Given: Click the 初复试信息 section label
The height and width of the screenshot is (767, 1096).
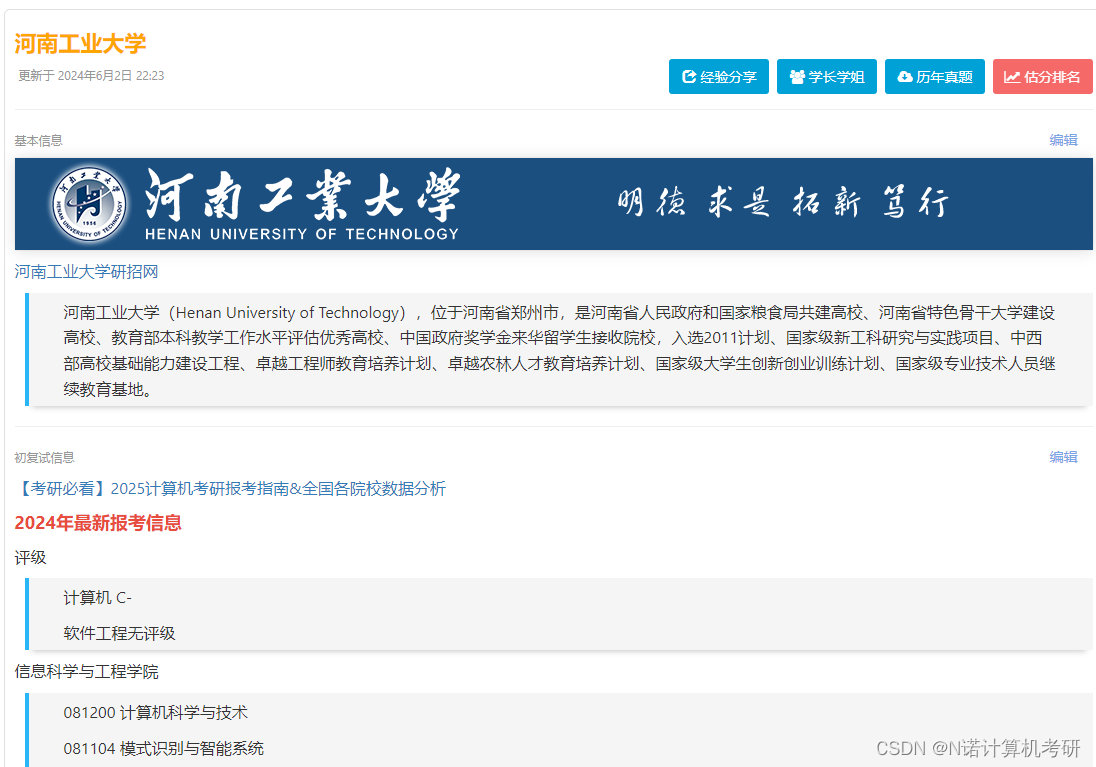Looking at the screenshot, I should [x=44, y=457].
